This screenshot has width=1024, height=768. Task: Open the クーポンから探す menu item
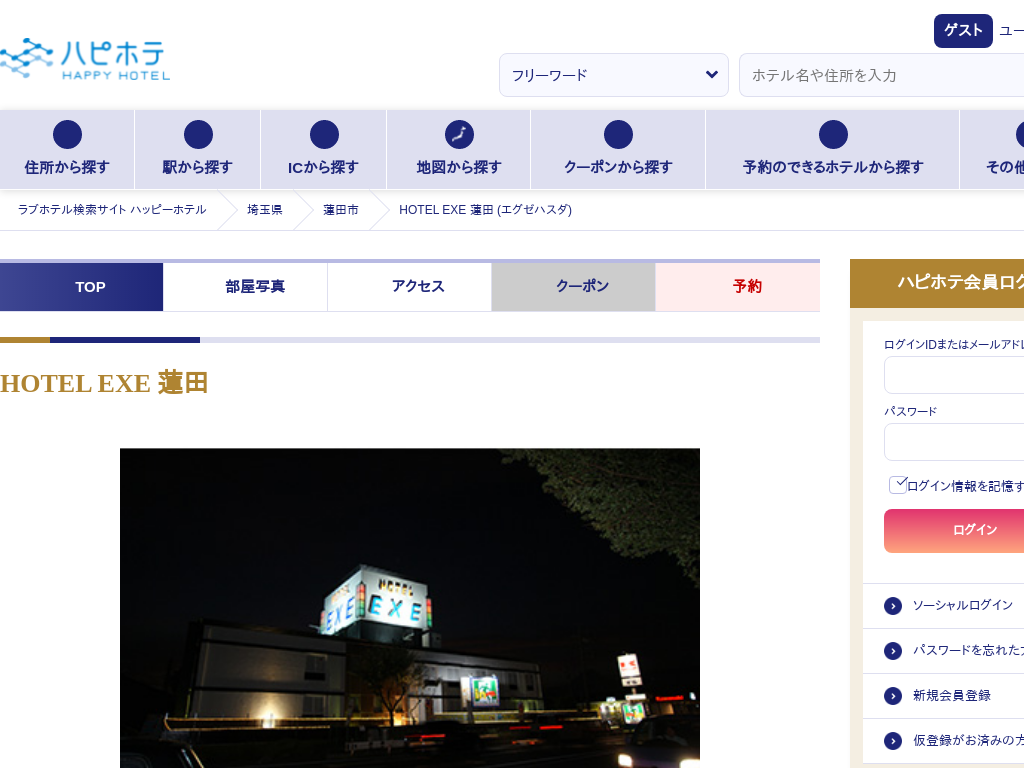(x=618, y=150)
